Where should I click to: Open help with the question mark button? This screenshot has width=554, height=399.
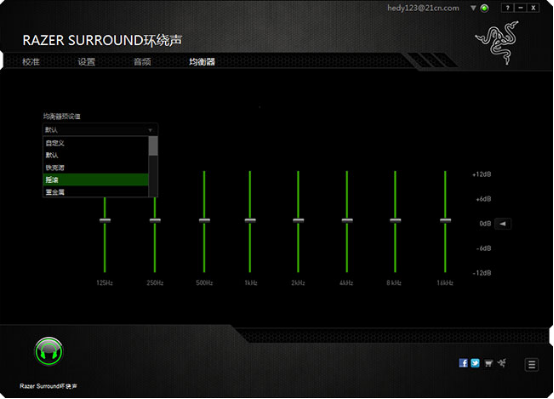pos(508,8)
